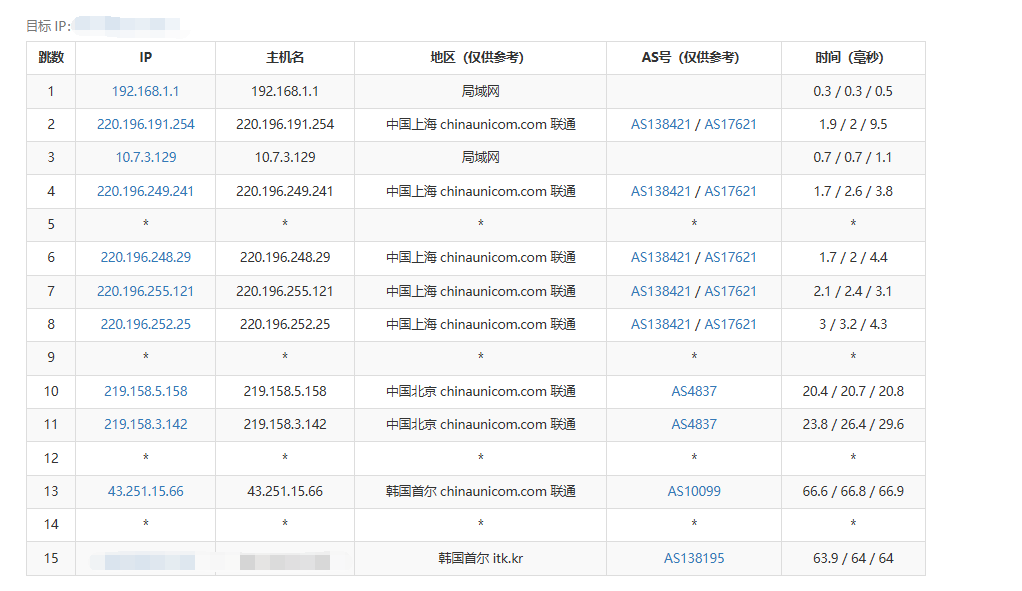This screenshot has height=591, width=1022.
Task: Click the 时间 (毫秒) column header
Action: tap(853, 58)
